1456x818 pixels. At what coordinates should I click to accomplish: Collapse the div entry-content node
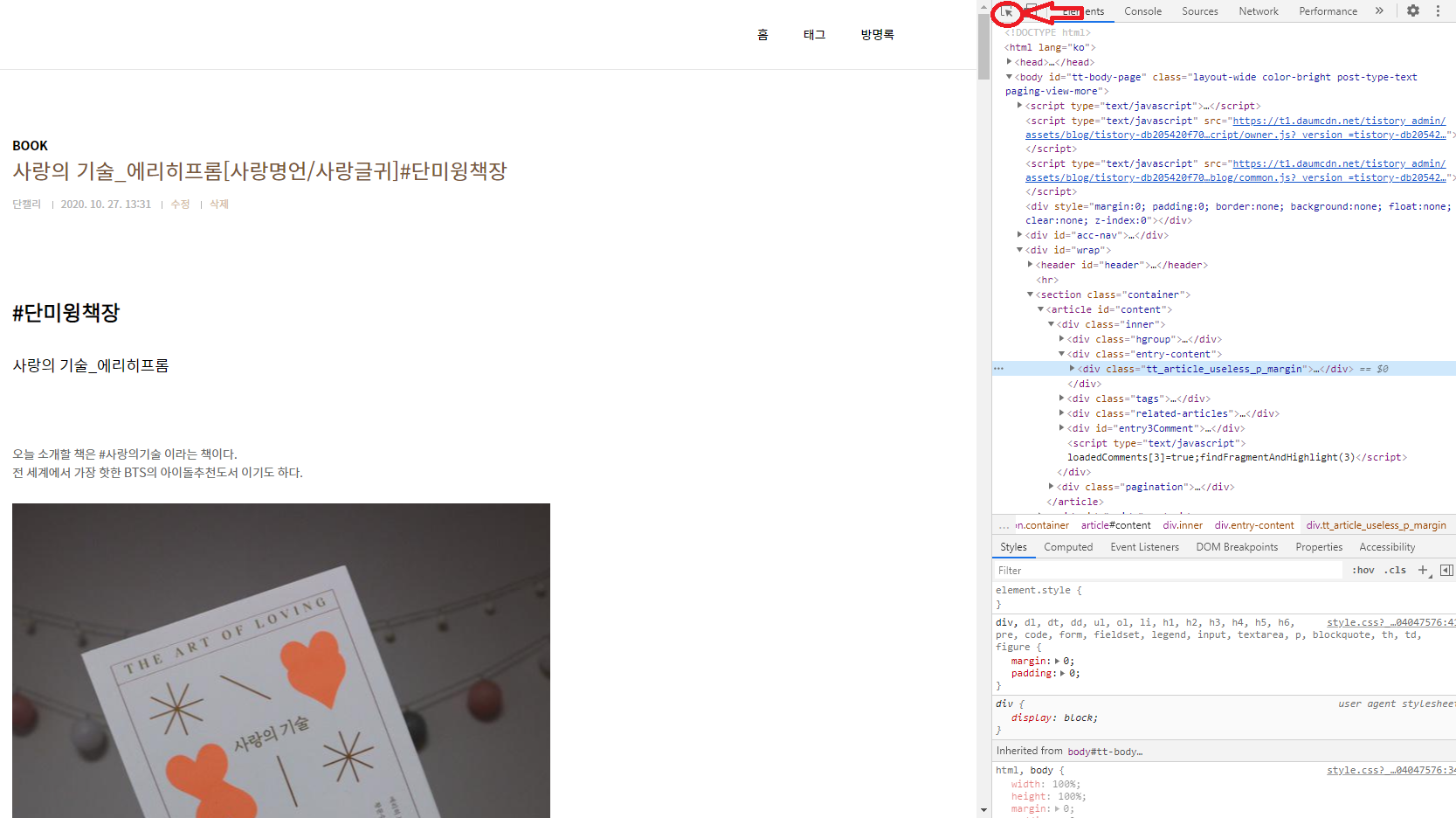pyautogui.click(x=1061, y=354)
